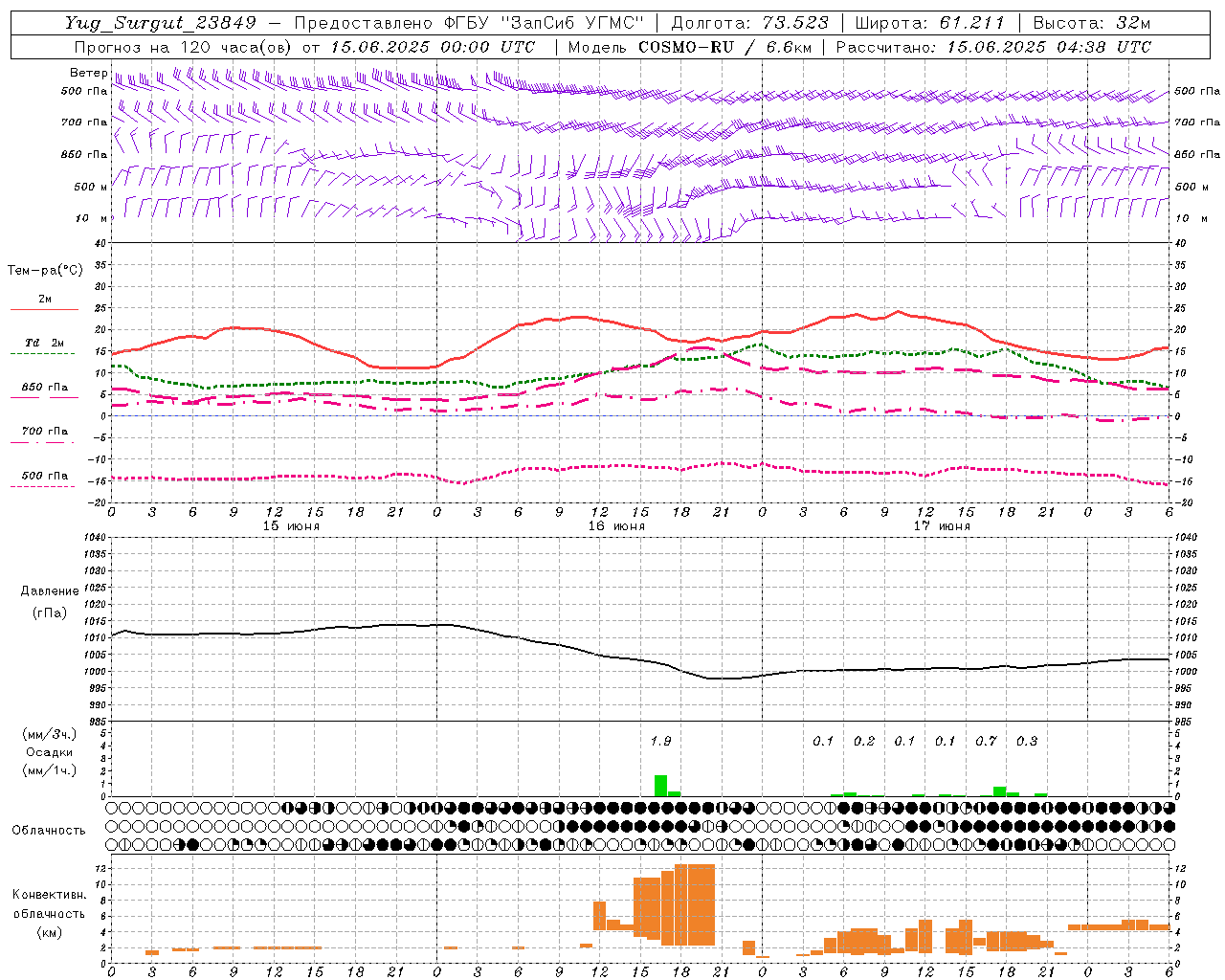Click the 'Осадки' precipitation label
The width and height of the screenshot is (1225, 980).
coord(50,752)
